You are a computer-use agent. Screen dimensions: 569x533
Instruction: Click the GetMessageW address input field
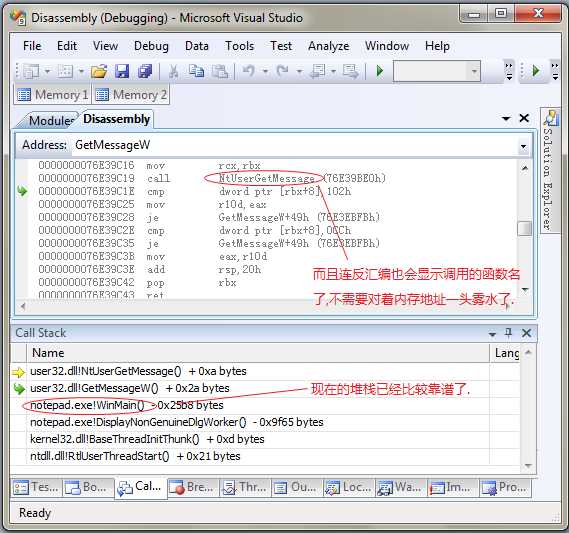[294, 145]
